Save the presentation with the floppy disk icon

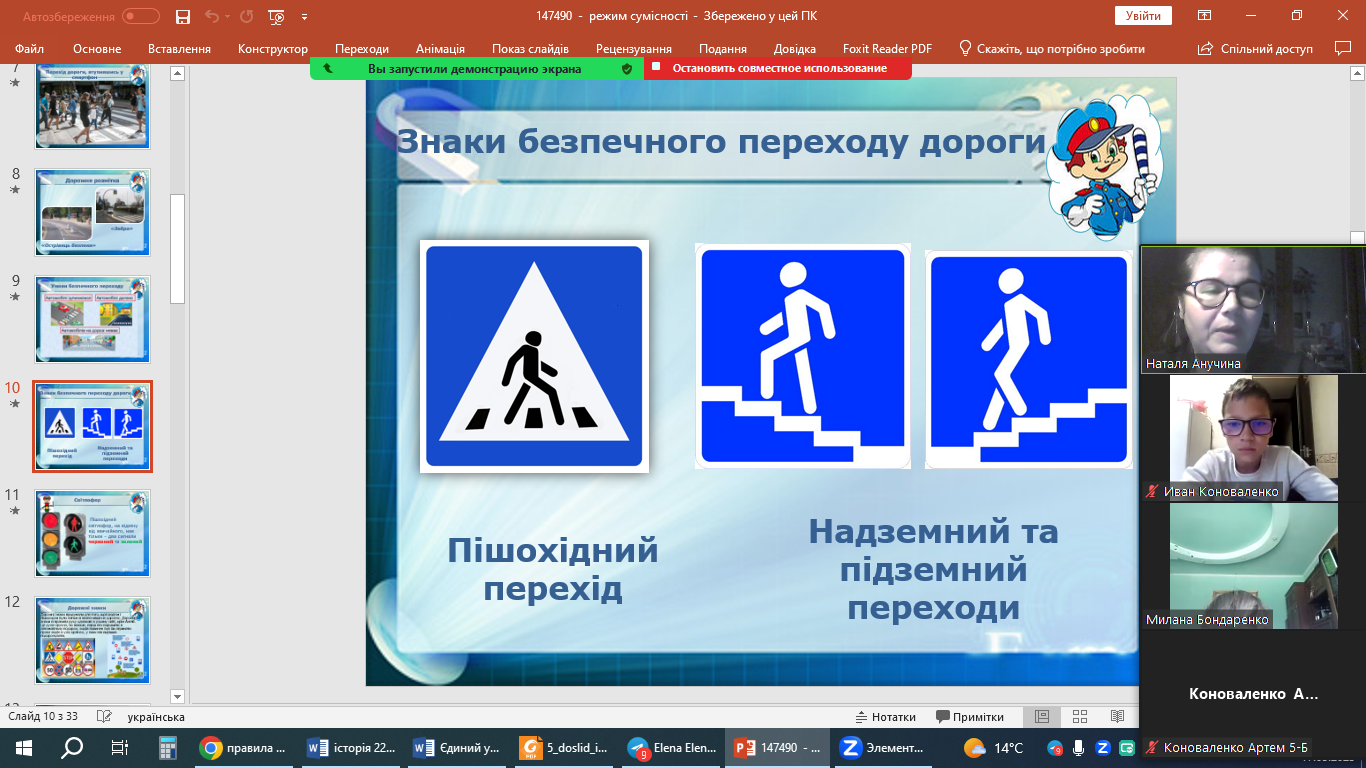click(182, 16)
